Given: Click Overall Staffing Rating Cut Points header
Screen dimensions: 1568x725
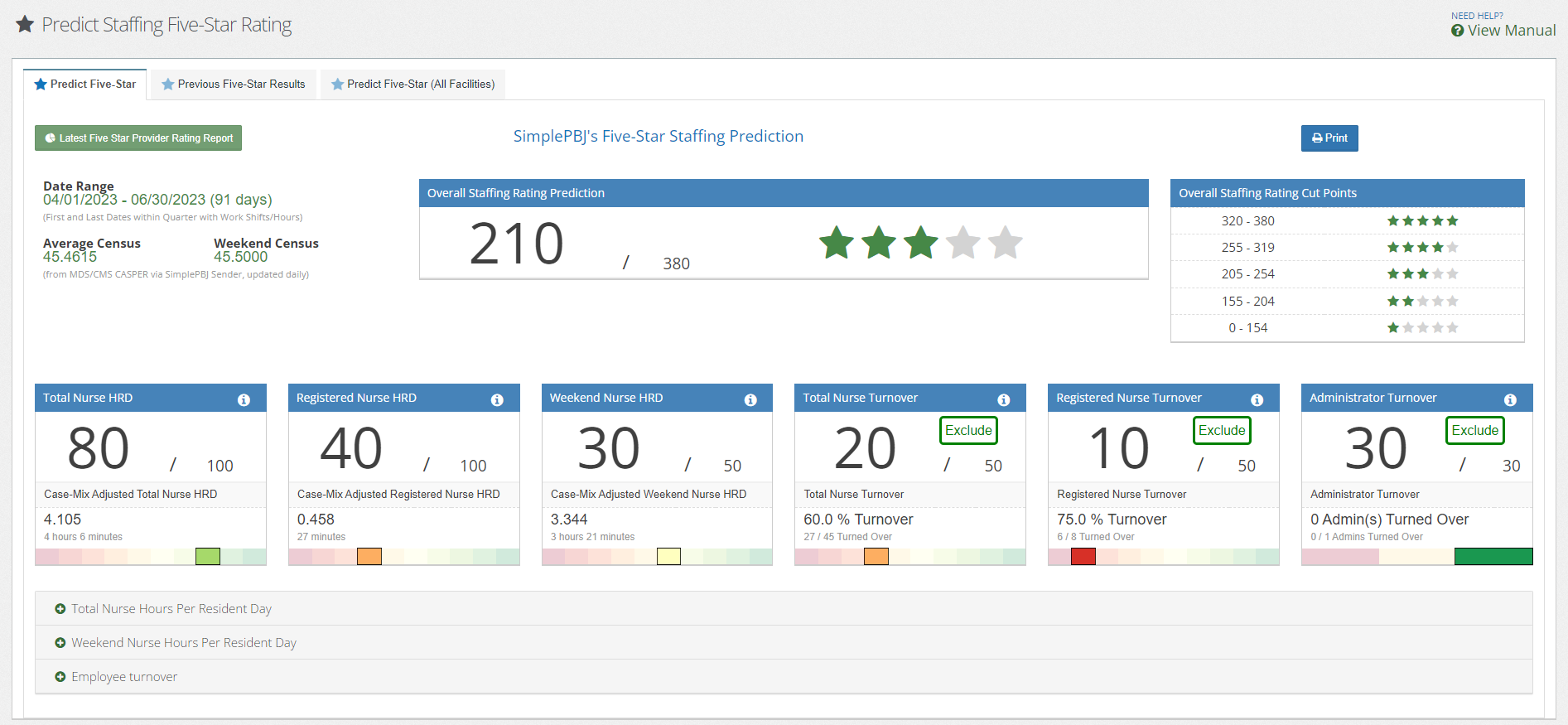Looking at the screenshot, I should coord(1348,193).
